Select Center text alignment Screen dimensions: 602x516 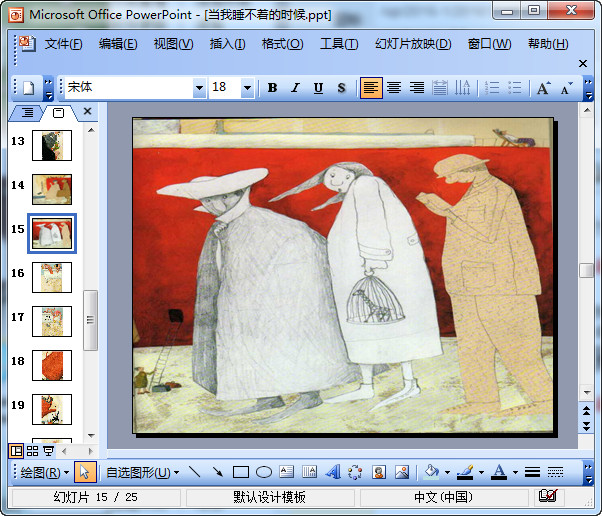click(x=394, y=88)
